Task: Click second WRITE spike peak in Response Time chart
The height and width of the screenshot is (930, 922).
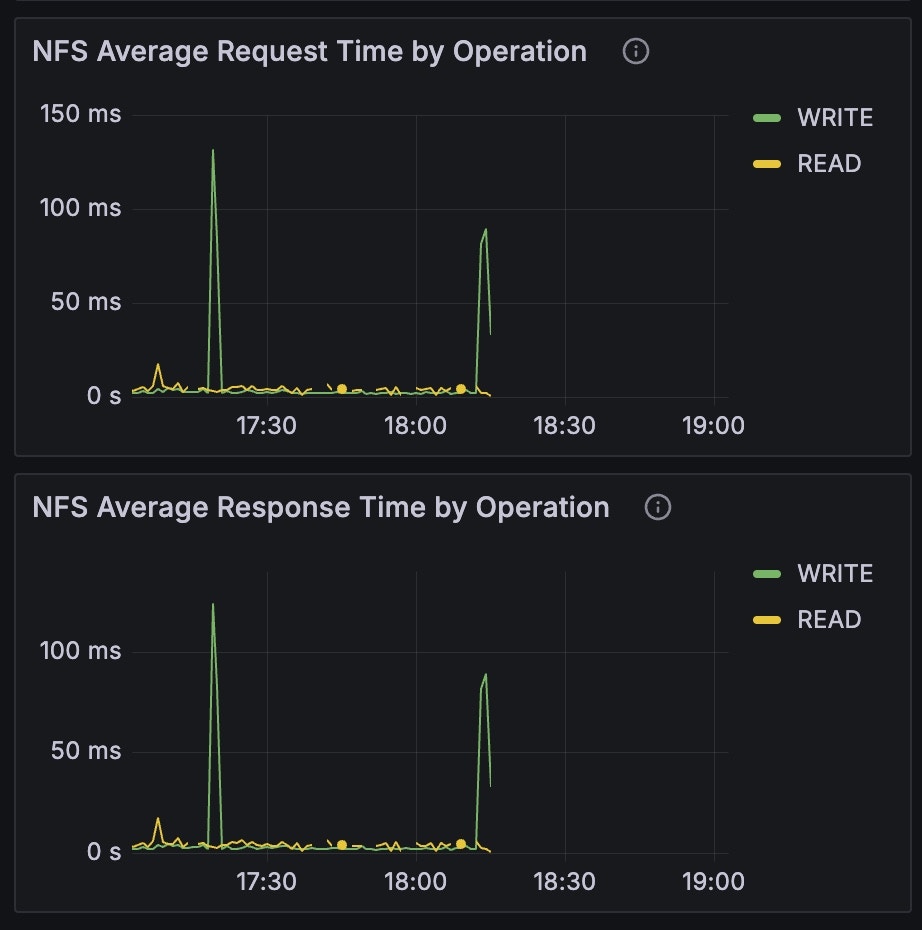Action: click(x=486, y=675)
